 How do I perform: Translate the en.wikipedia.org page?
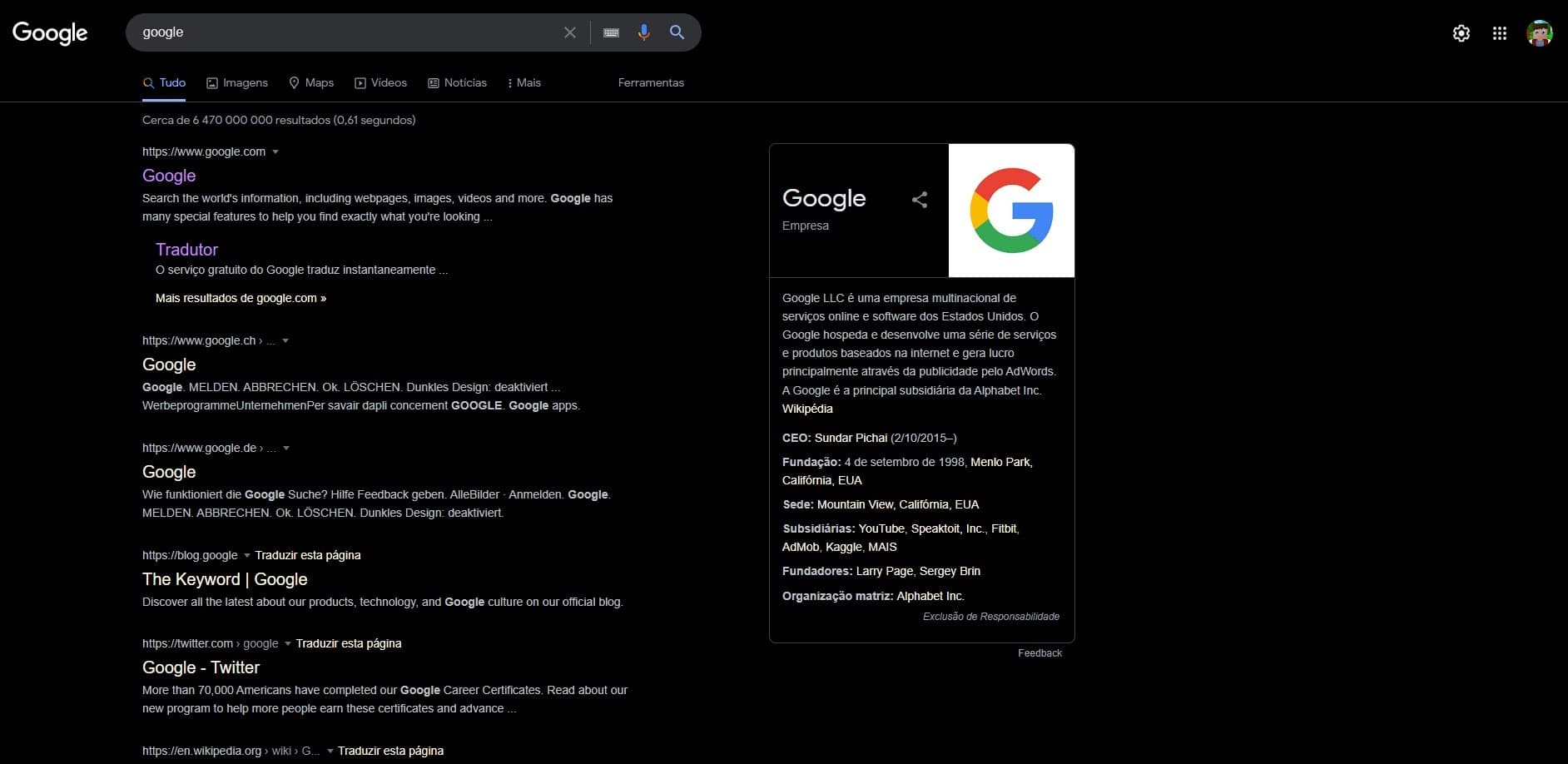(x=390, y=751)
